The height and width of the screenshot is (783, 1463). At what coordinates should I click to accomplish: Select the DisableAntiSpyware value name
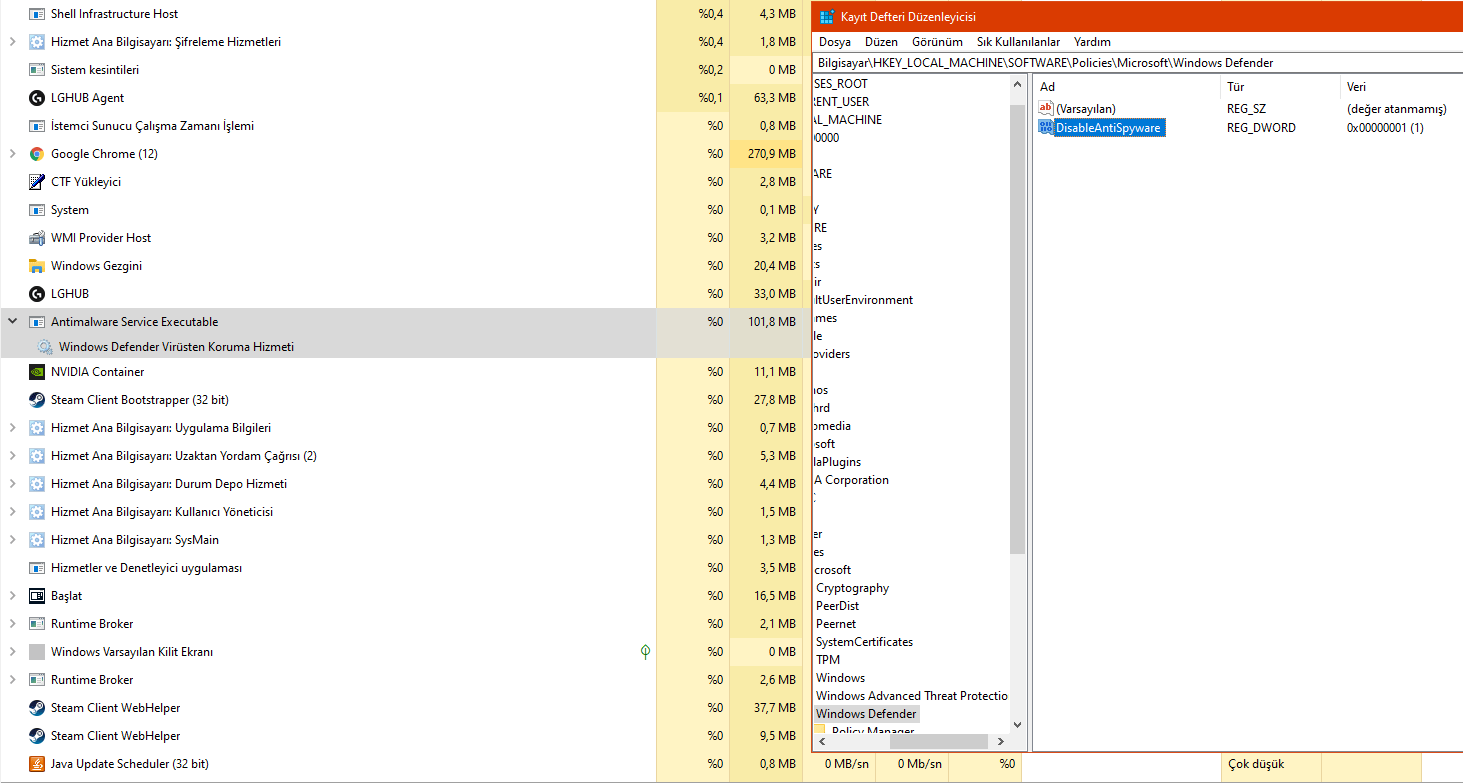click(1108, 128)
